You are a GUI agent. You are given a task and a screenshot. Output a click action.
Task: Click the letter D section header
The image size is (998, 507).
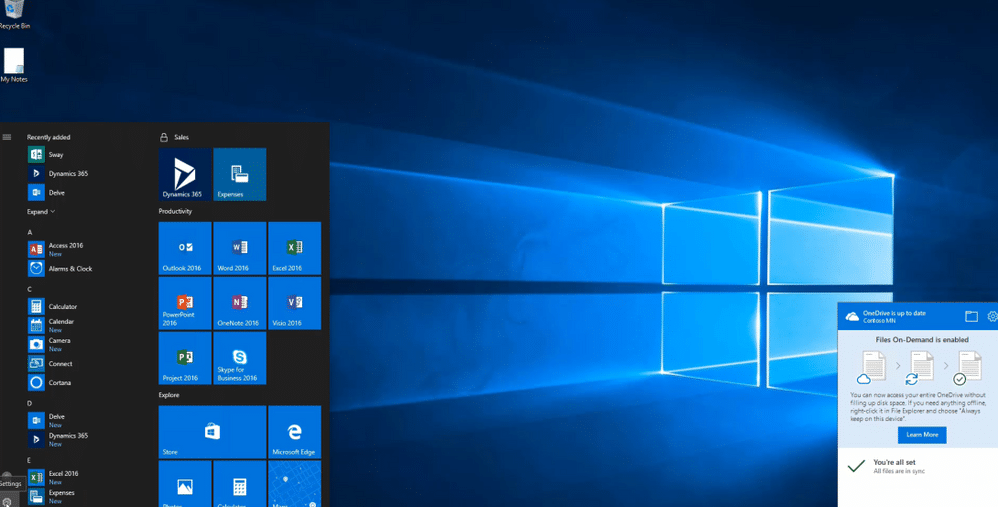point(29,403)
